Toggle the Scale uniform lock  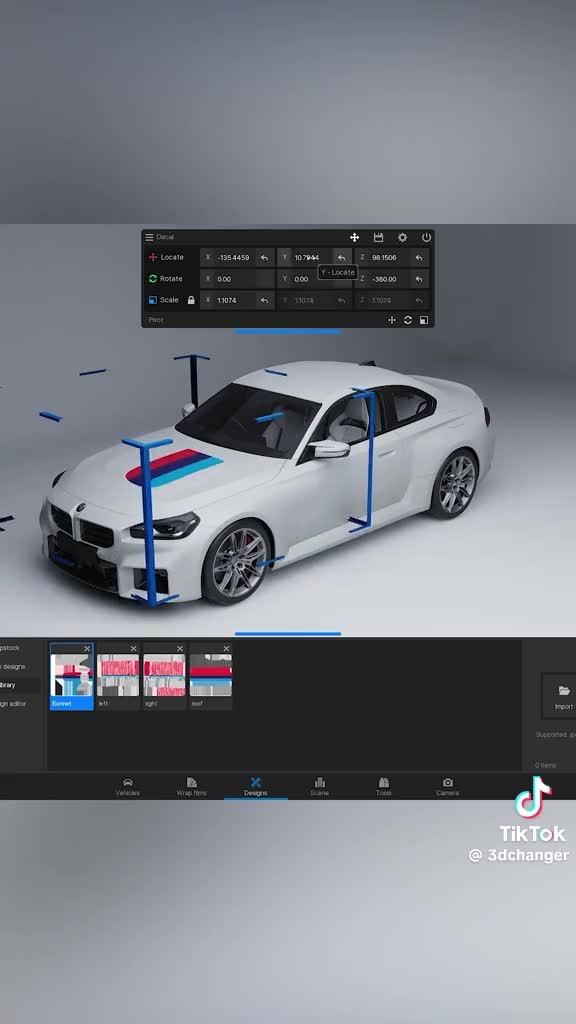(191, 300)
